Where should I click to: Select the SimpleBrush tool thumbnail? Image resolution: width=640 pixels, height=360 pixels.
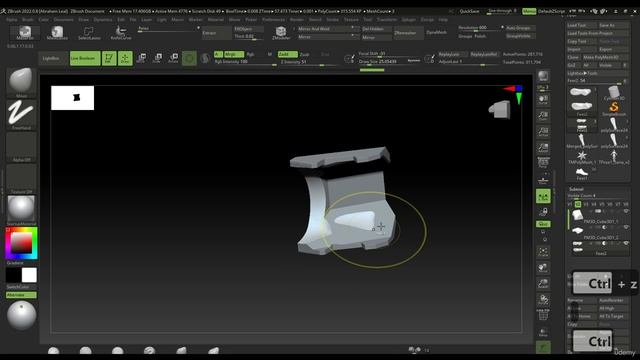pyautogui.click(x=613, y=109)
